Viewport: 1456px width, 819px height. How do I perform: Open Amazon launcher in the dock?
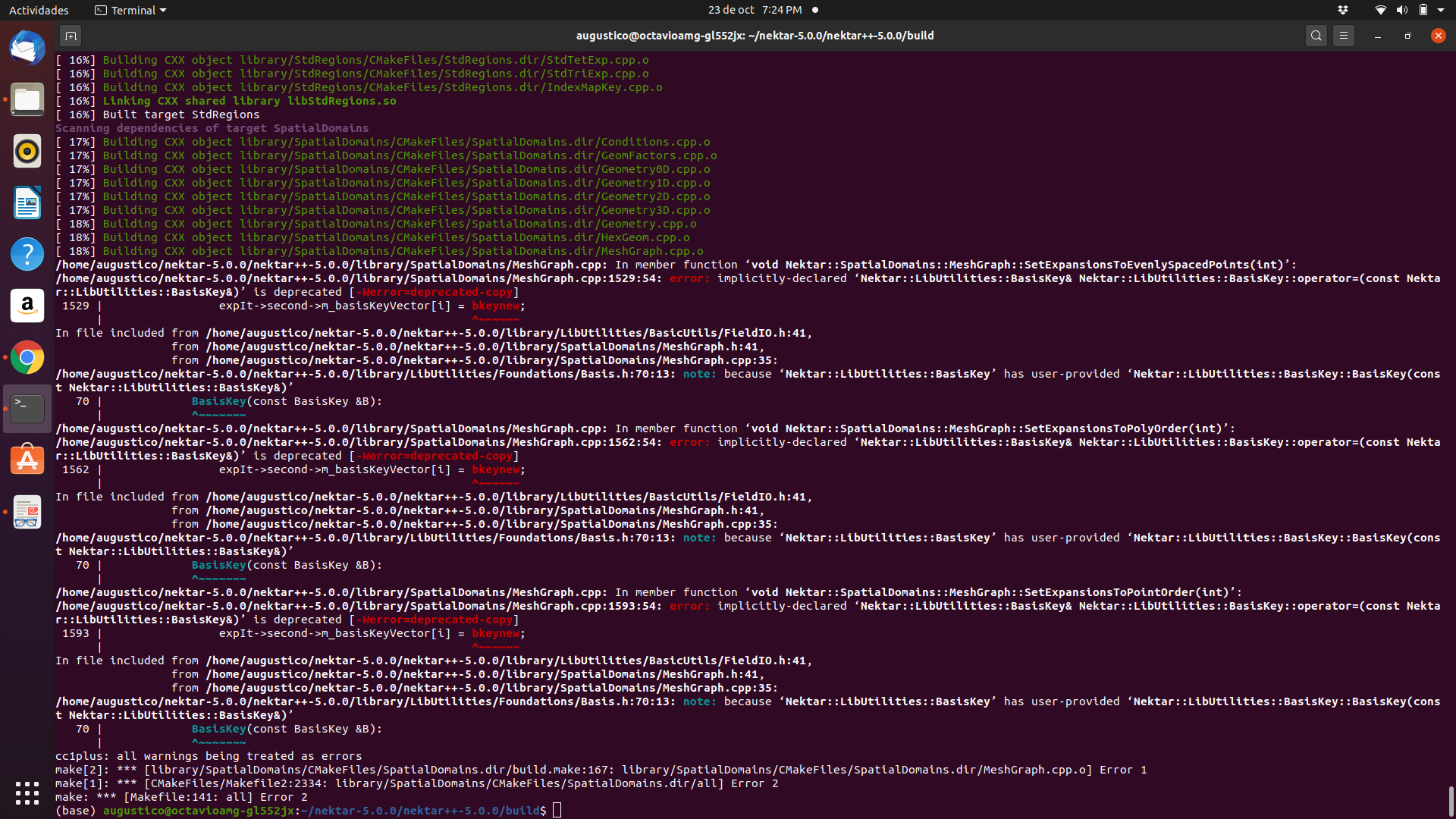pyautogui.click(x=27, y=306)
